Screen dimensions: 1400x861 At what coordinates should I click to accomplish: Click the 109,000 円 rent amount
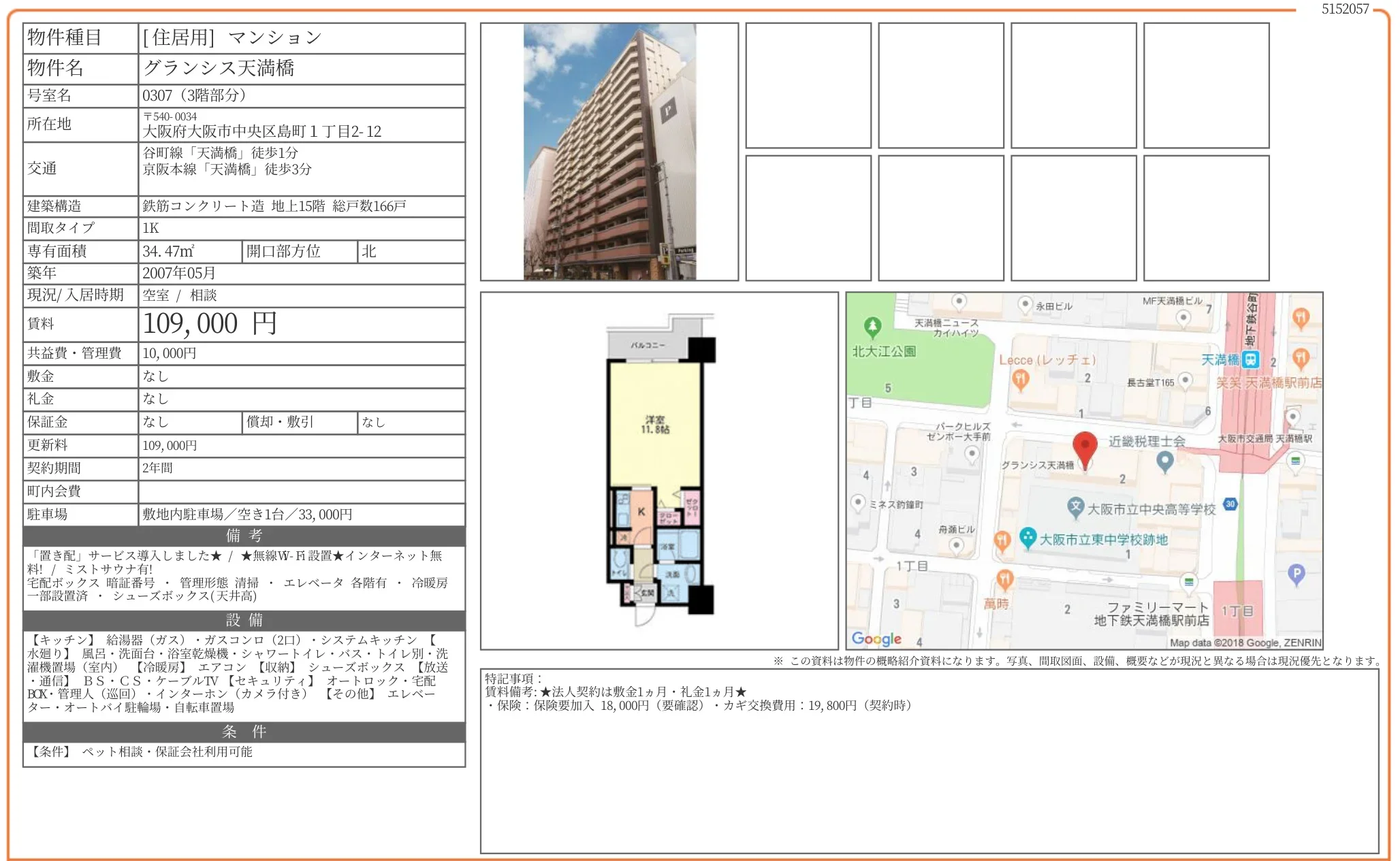(x=210, y=324)
